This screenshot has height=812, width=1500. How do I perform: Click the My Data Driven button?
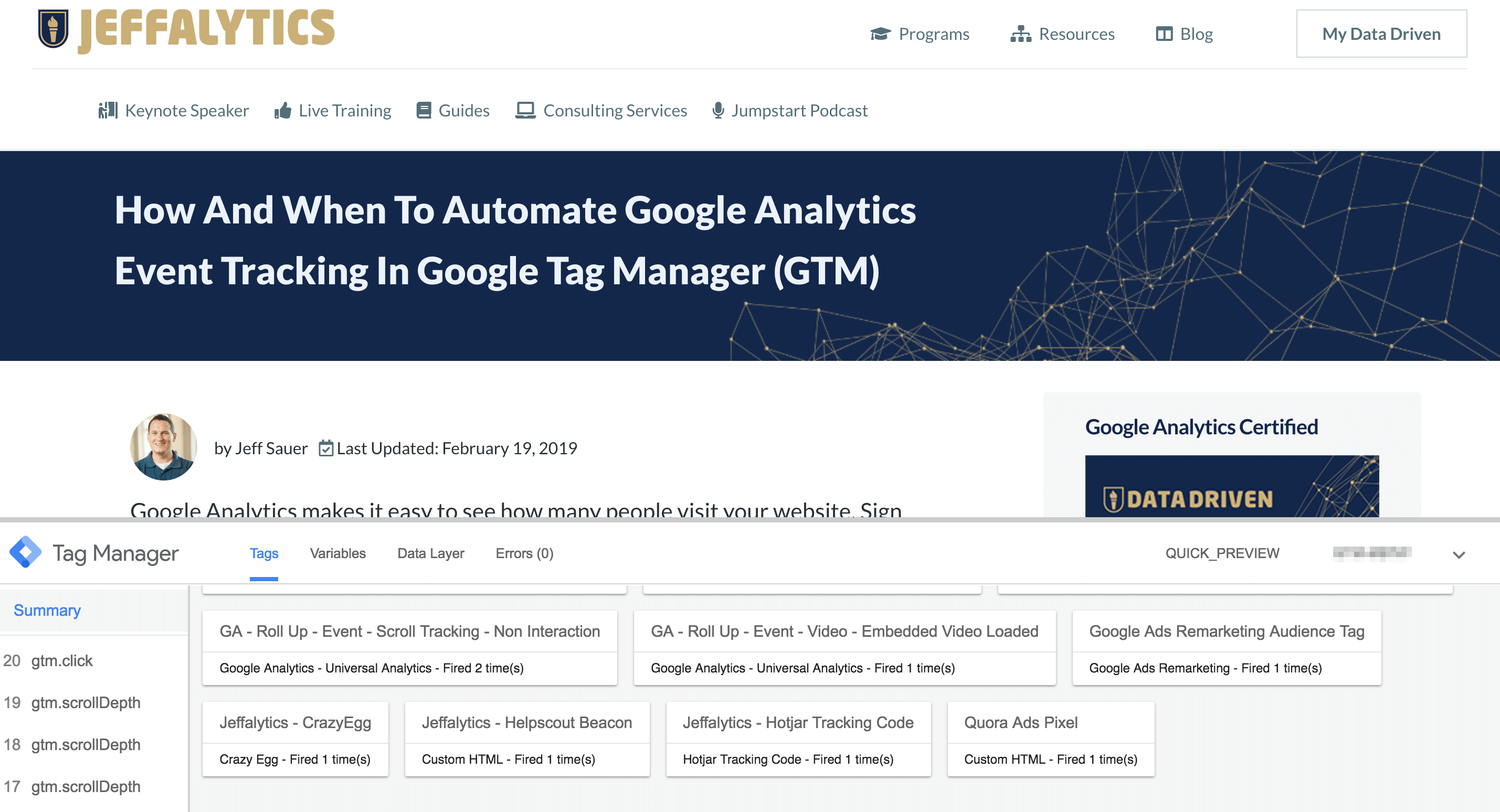(1381, 34)
